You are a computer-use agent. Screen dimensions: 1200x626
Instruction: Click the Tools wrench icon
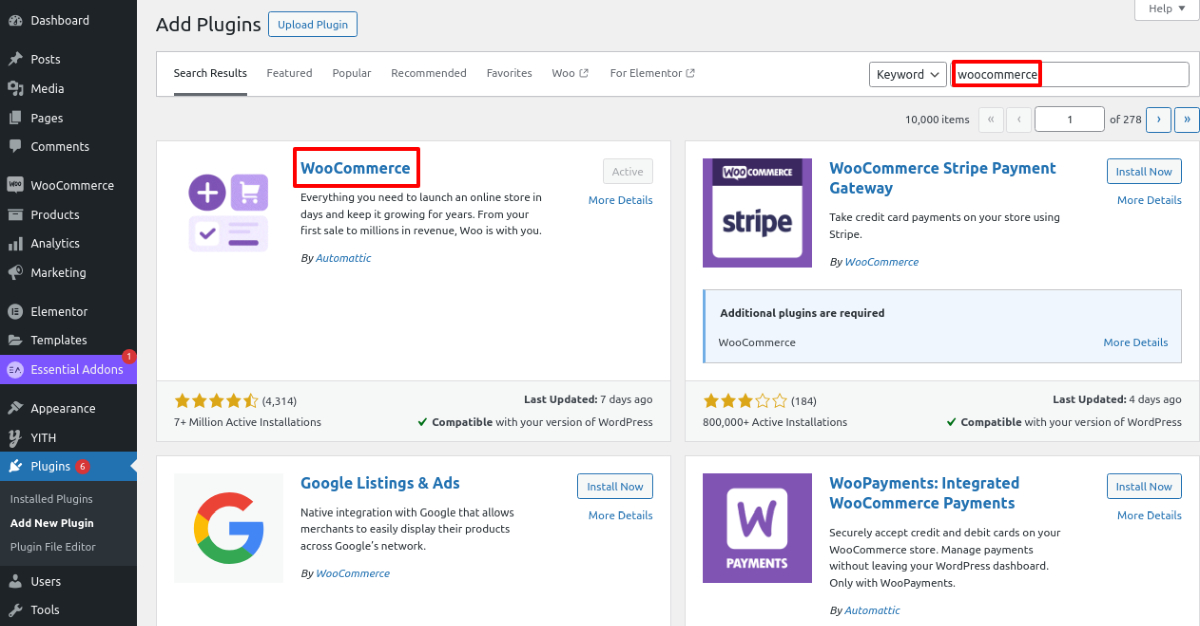[15, 610]
